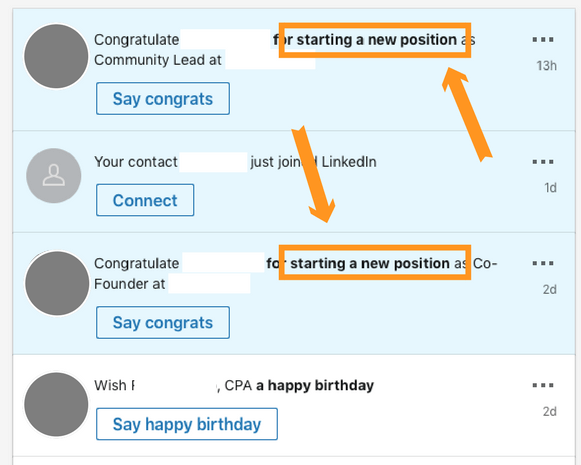
Task: Click Say congrats for Co-Founder position
Action: point(163,322)
